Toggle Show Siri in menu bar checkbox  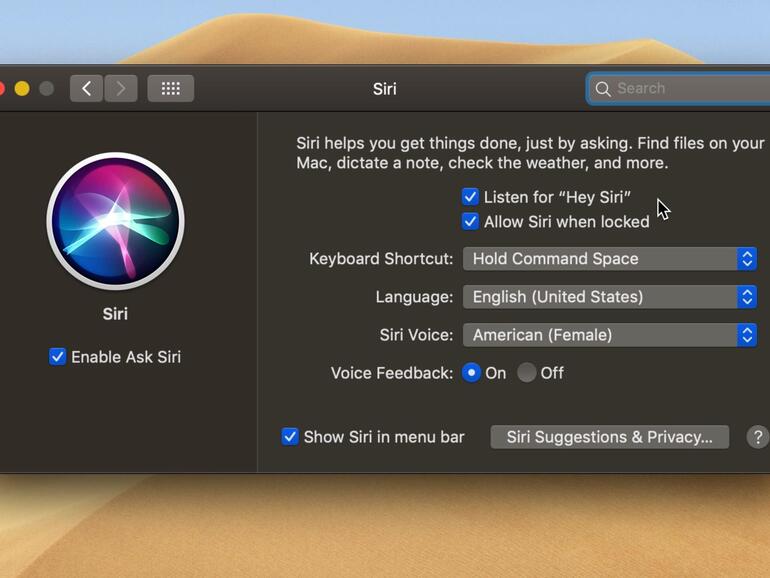click(x=290, y=436)
